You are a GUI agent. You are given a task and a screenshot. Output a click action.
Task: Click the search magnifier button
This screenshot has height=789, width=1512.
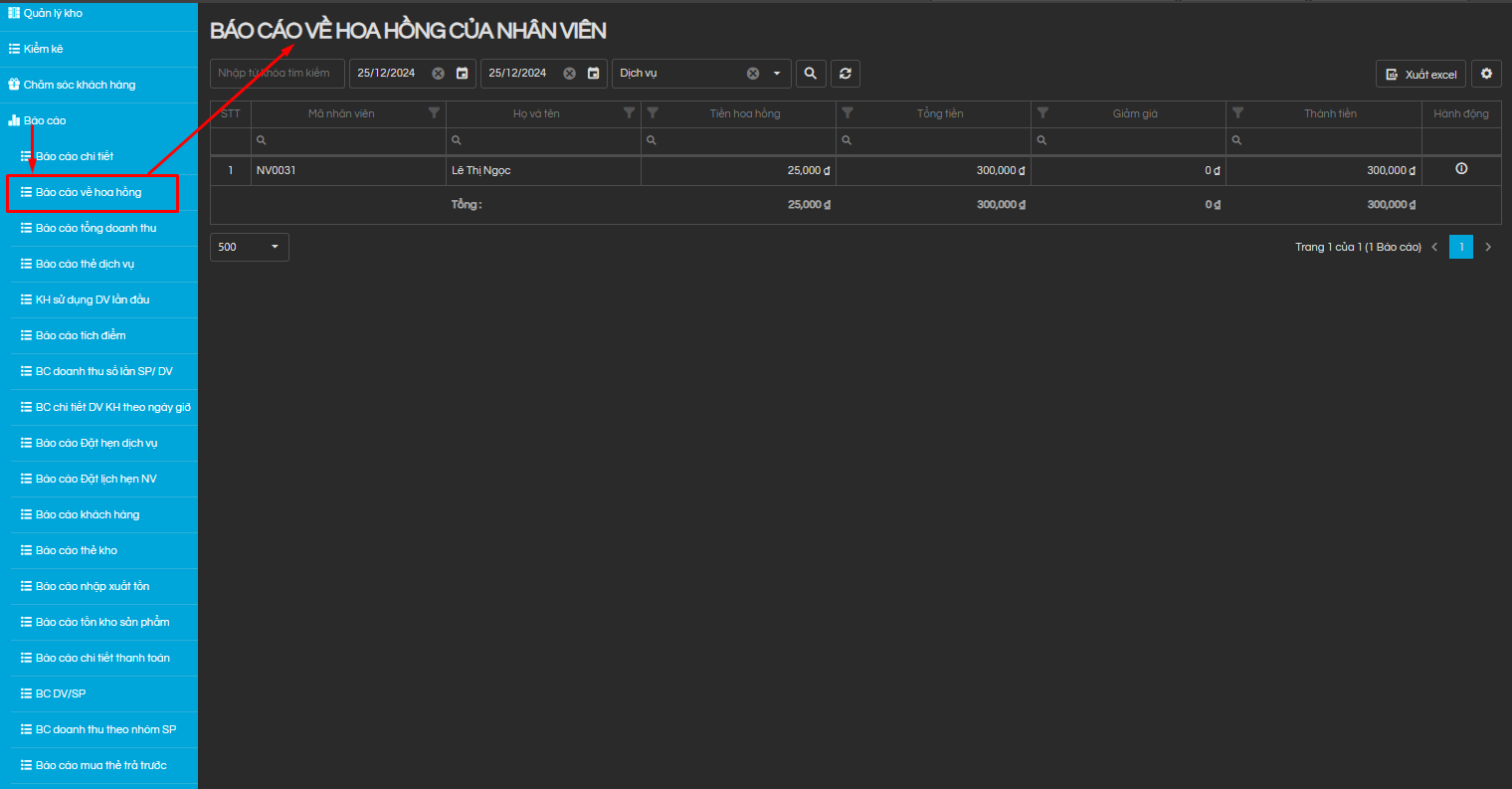[811, 74]
